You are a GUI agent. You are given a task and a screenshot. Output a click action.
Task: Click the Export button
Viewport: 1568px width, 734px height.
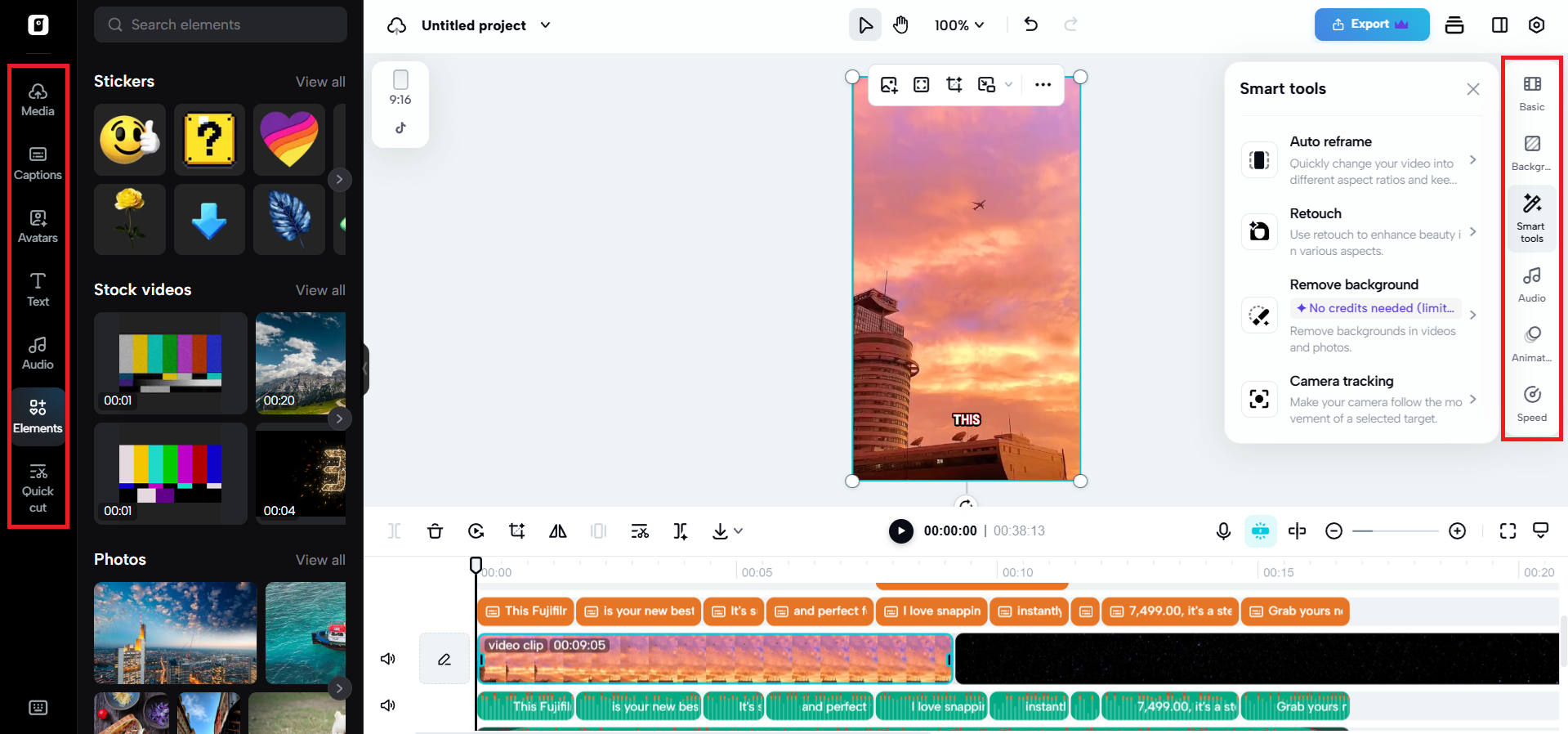tap(1371, 25)
